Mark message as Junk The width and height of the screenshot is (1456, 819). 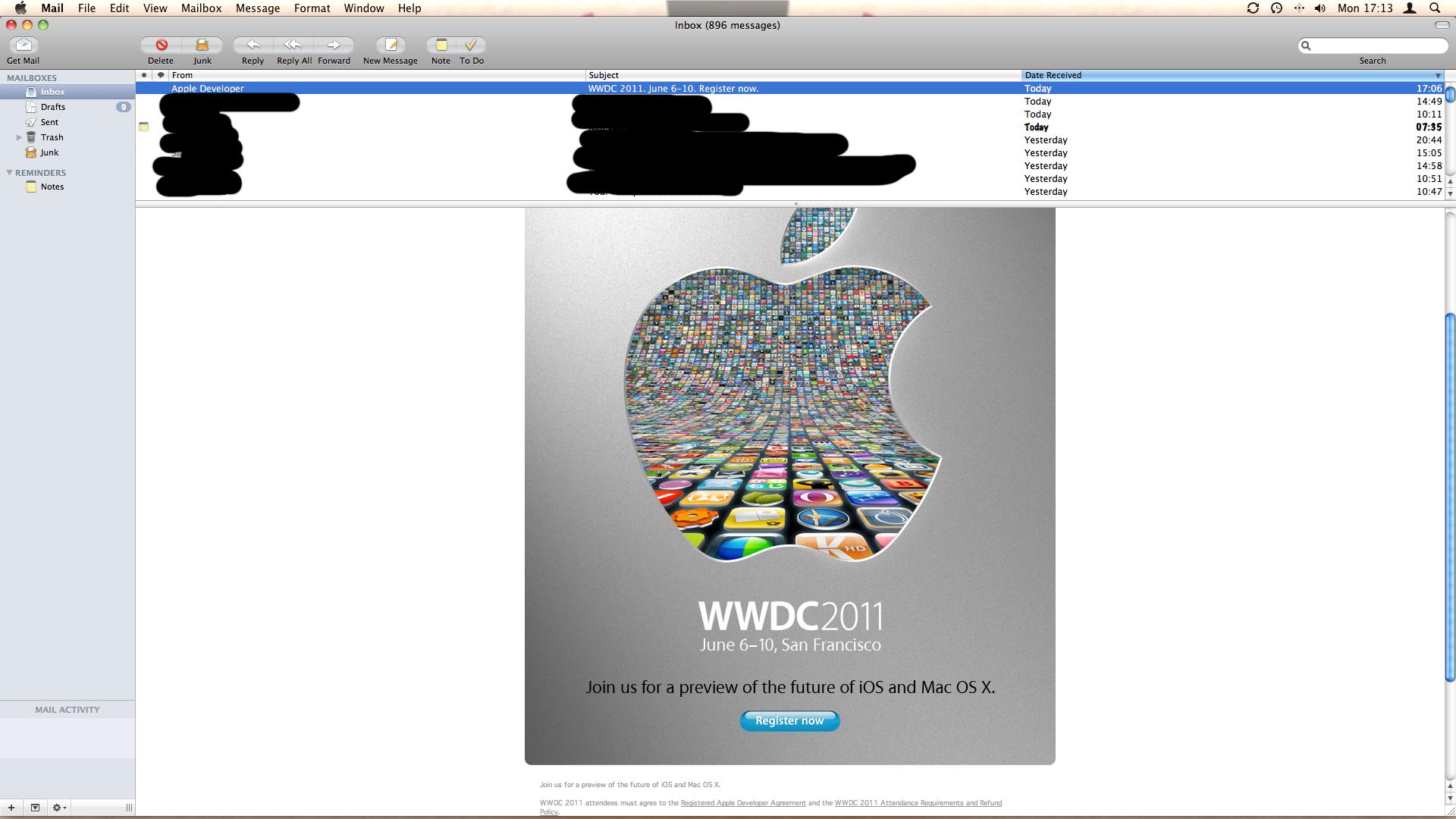click(x=202, y=45)
